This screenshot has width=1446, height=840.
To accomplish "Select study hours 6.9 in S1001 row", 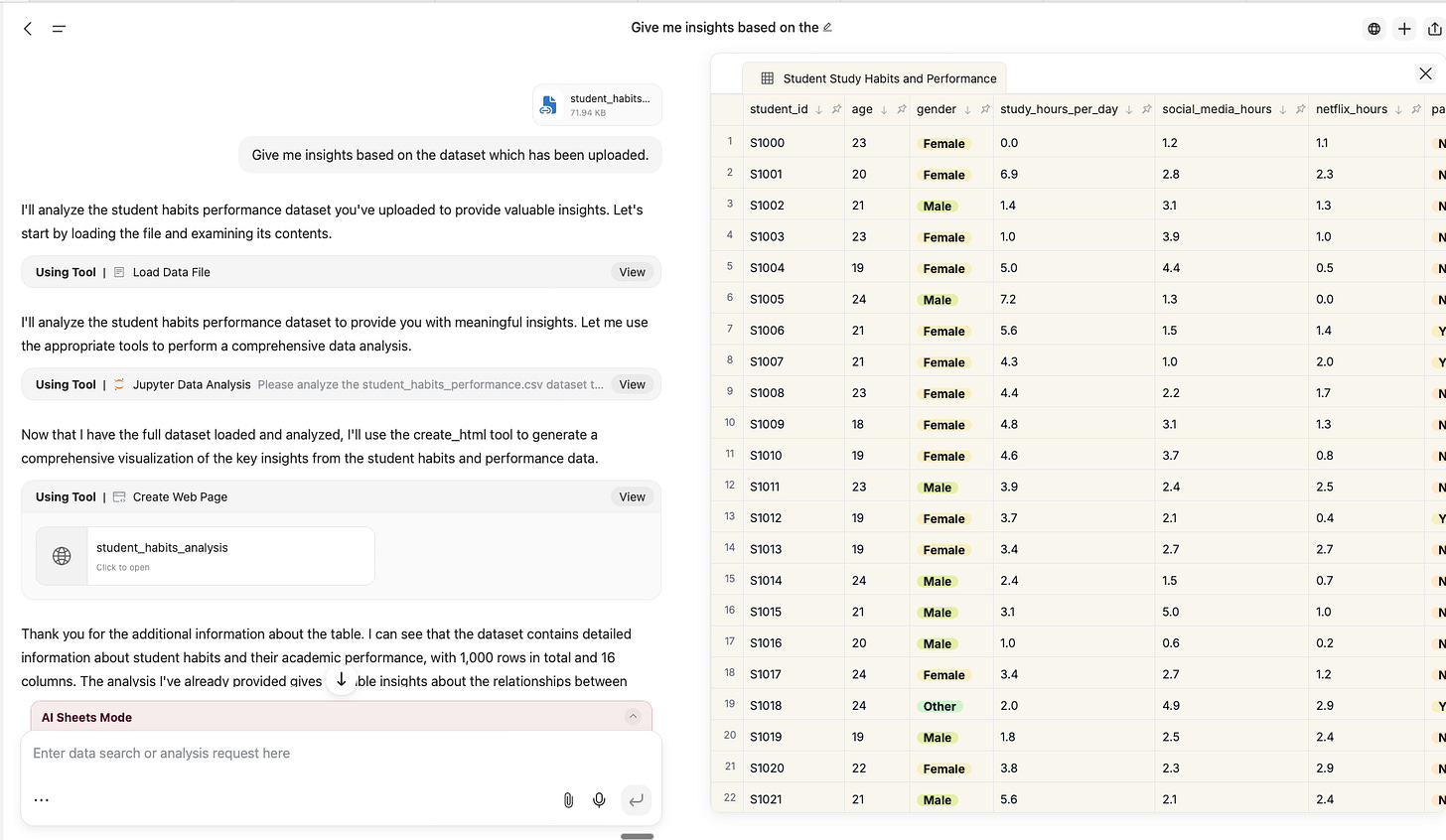I will [x=1074, y=174].
